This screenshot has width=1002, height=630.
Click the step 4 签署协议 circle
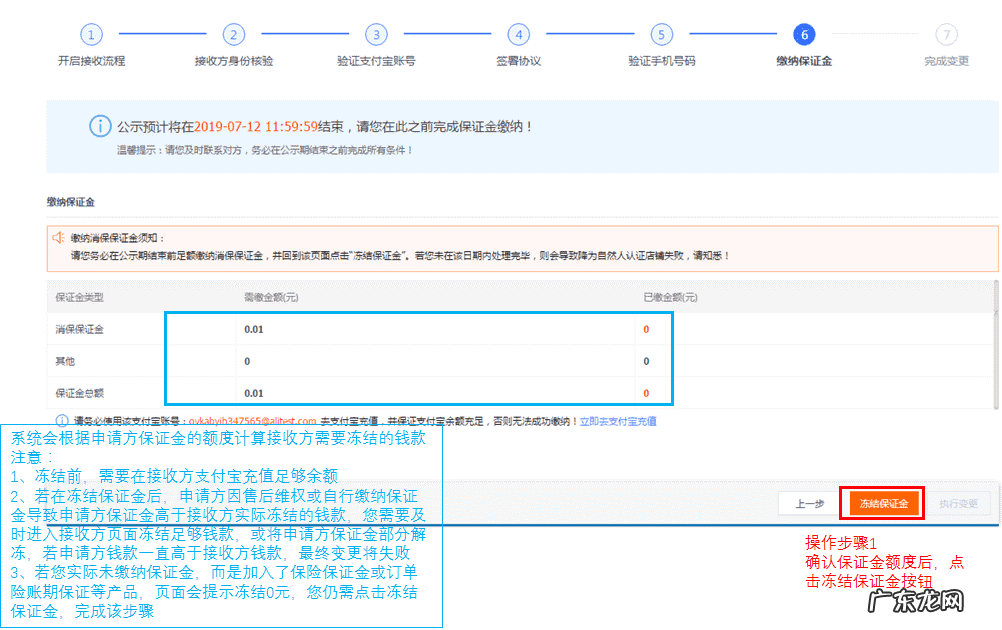point(519,35)
